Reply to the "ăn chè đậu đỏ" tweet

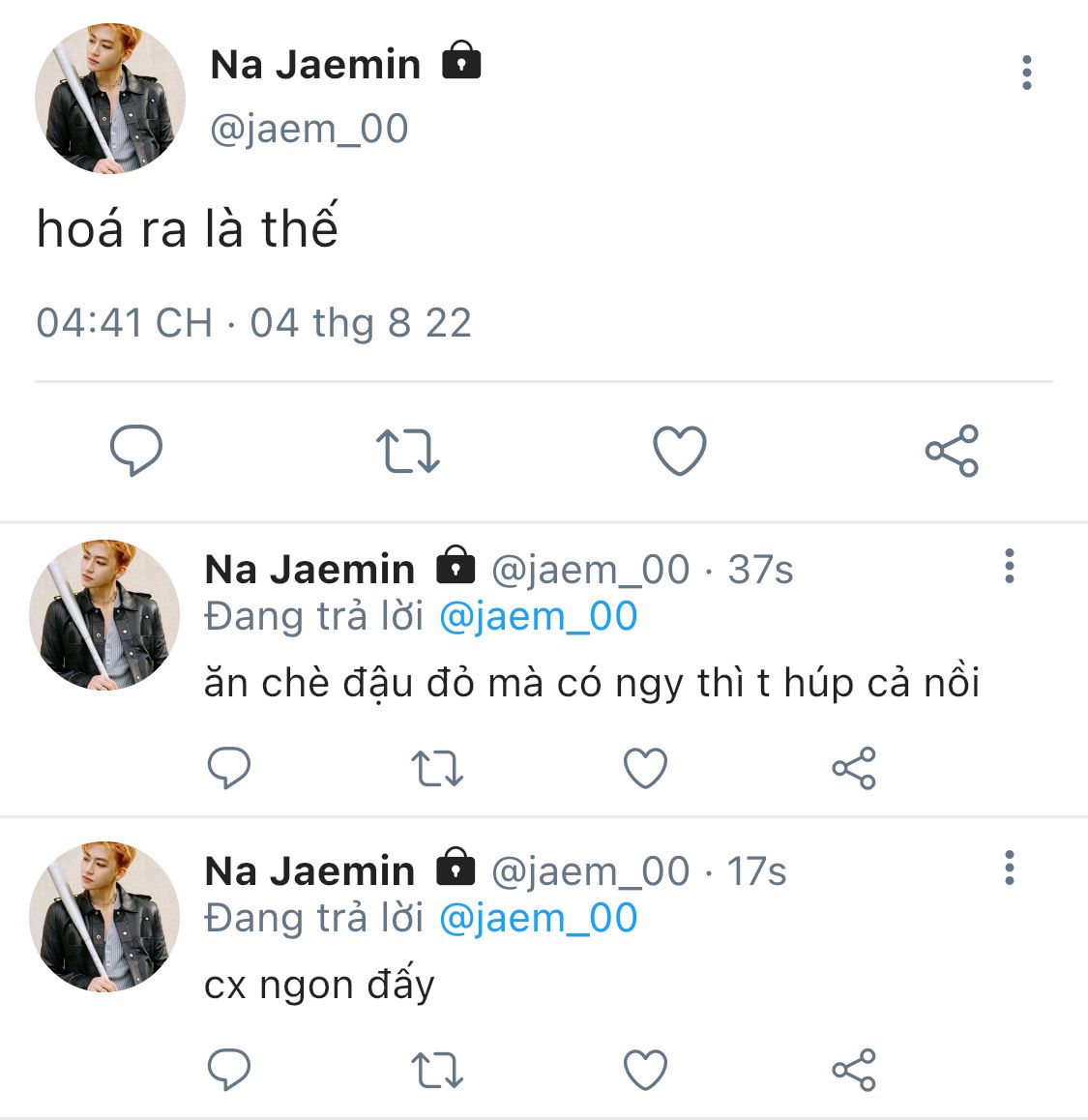(x=229, y=769)
